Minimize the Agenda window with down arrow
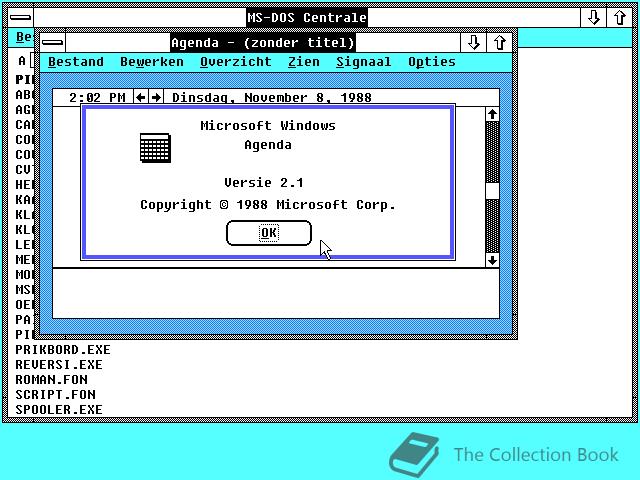 473,42
